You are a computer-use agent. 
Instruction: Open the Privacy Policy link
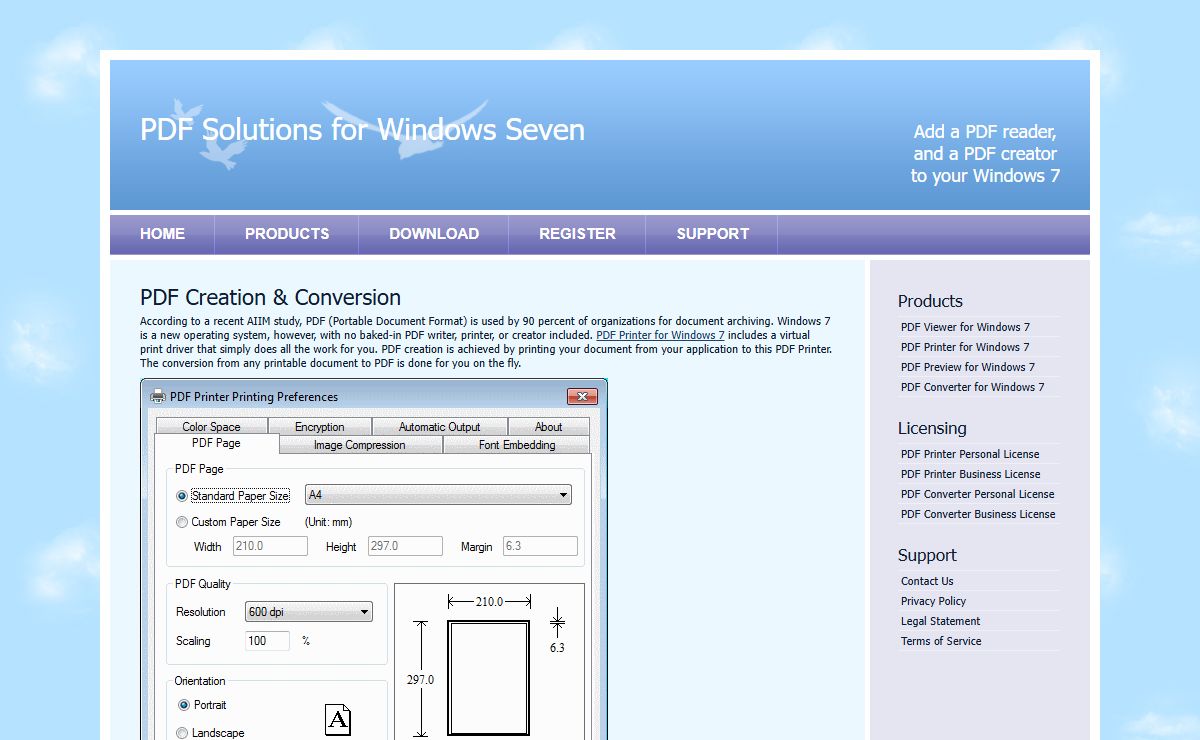pyautogui.click(x=933, y=601)
